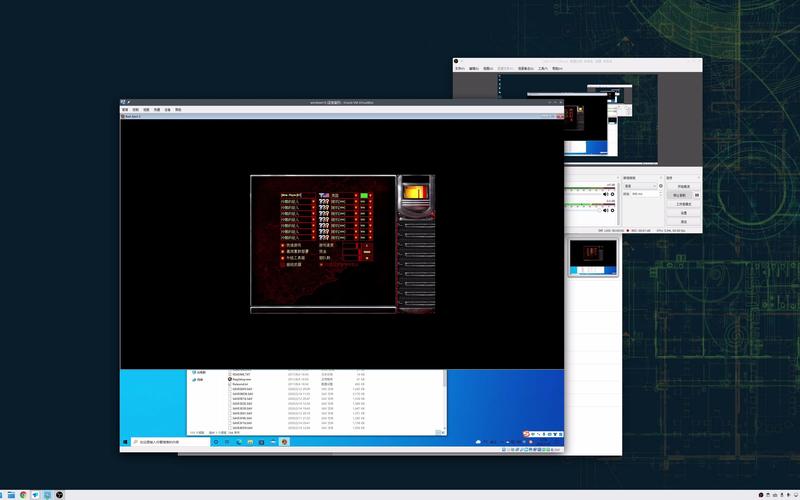Click the 设置 button in OBS controls
The width and height of the screenshot is (800, 500).
pos(684,212)
